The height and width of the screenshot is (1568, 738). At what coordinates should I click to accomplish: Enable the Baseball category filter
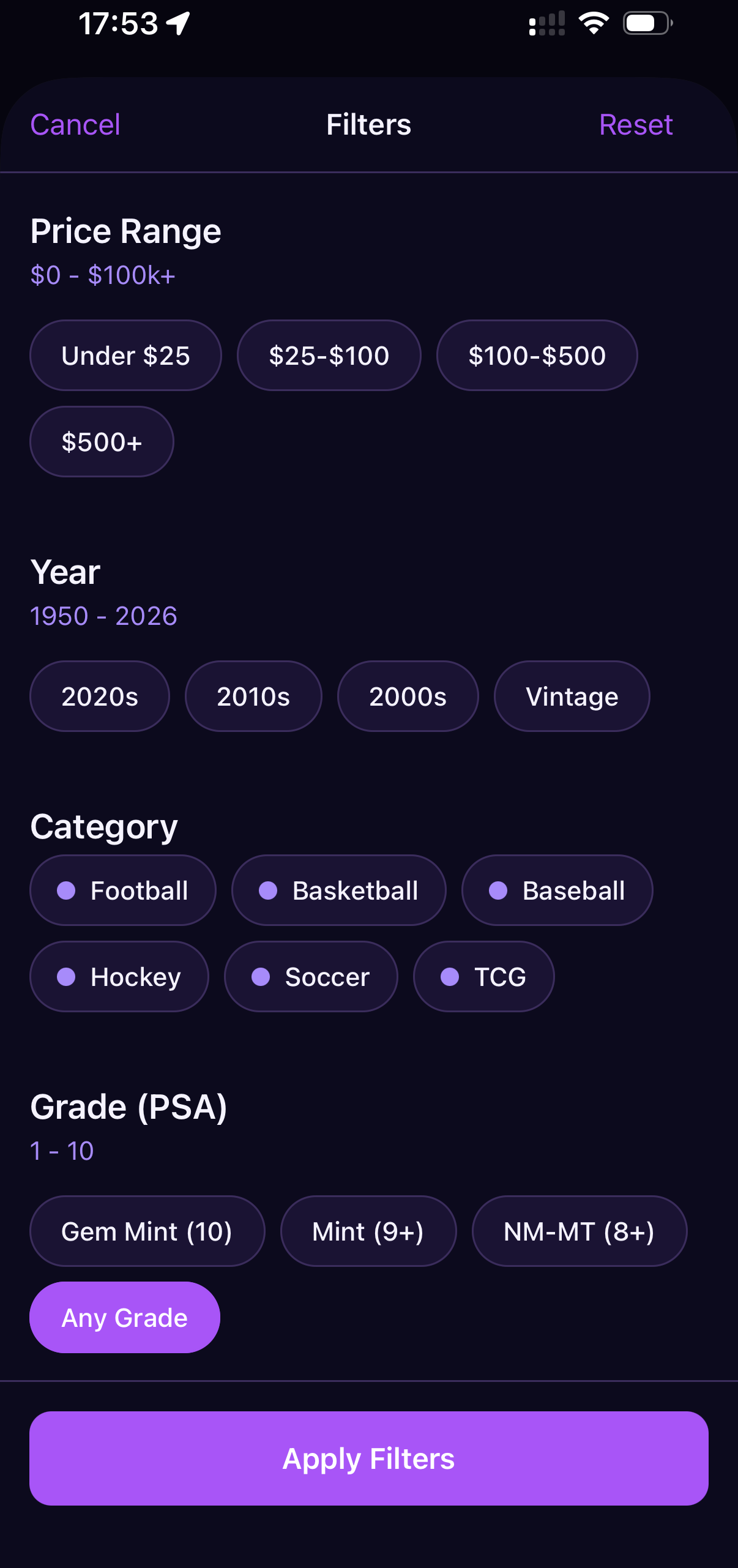(x=557, y=890)
